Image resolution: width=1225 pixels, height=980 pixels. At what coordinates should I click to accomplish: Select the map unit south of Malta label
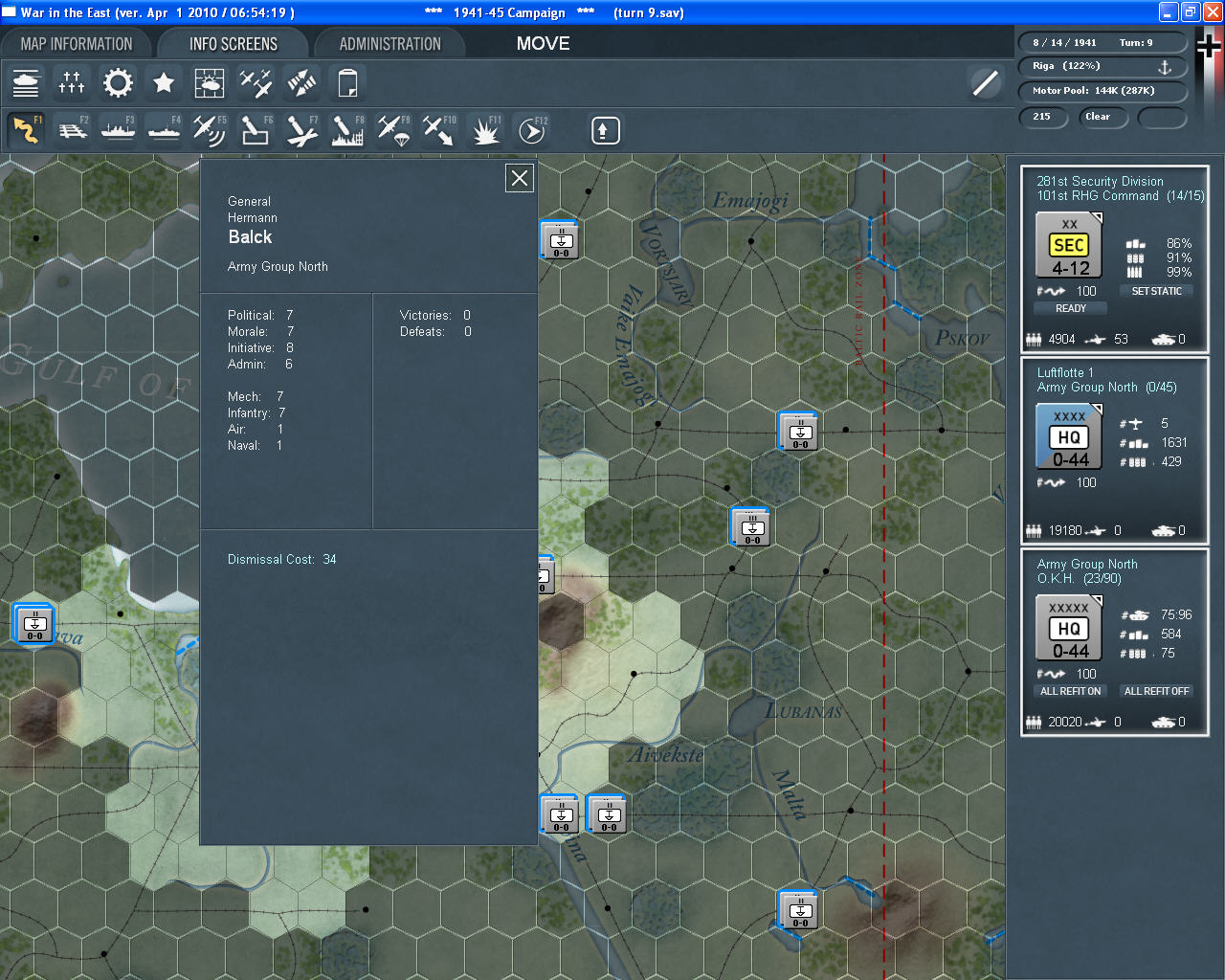(x=800, y=910)
